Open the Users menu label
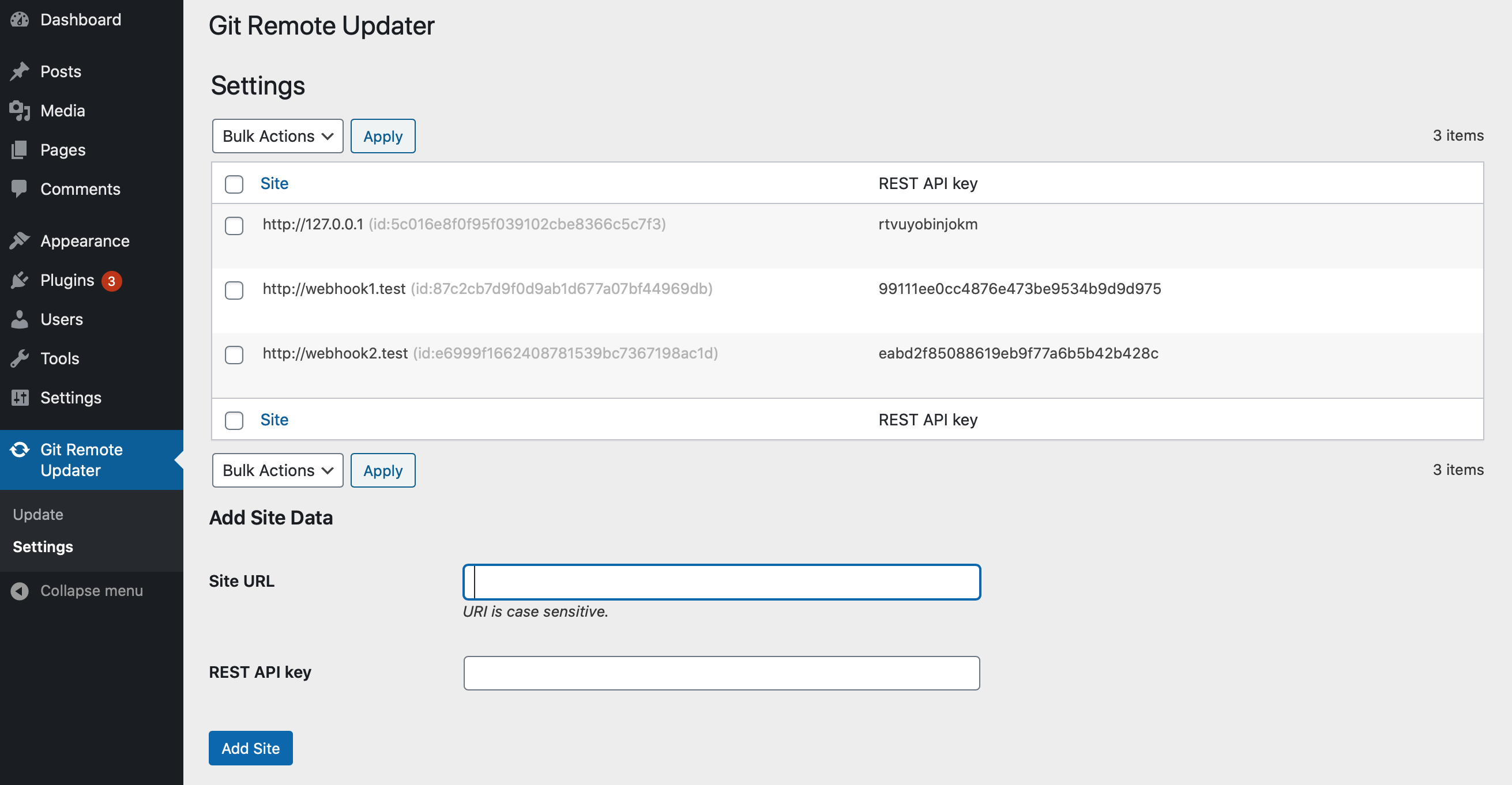Image resolution: width=1512 pixels, height=785 pixels. (x=62, y=320)
